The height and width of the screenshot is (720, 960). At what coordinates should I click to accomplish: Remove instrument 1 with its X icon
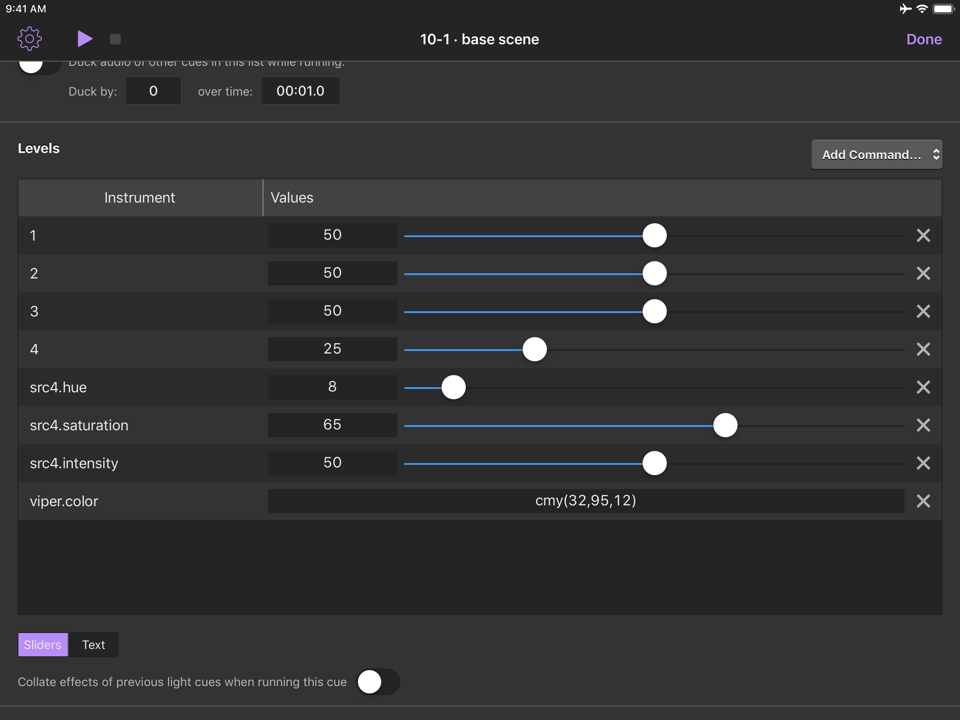click(923, 235)
